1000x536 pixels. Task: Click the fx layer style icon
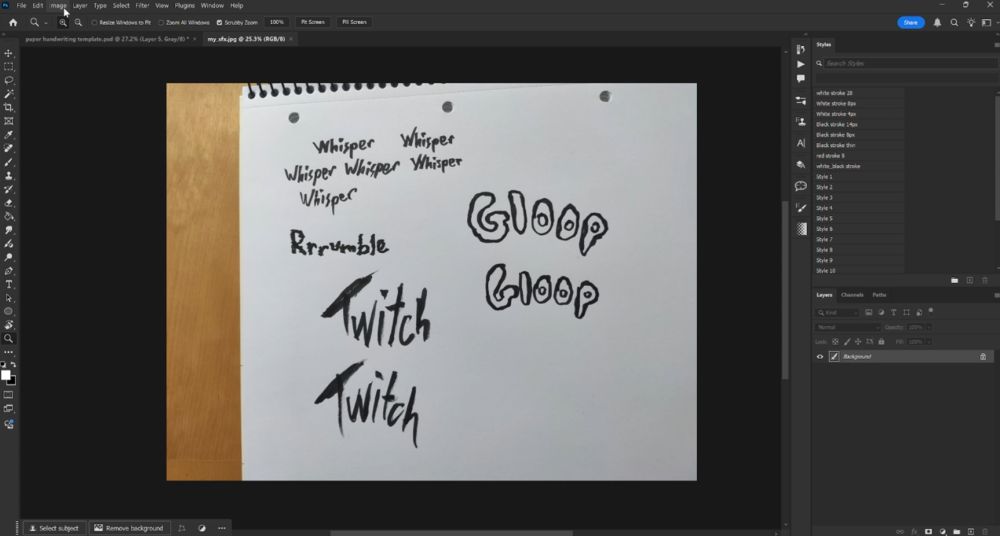pyautogui.click(x=914, y=531)
